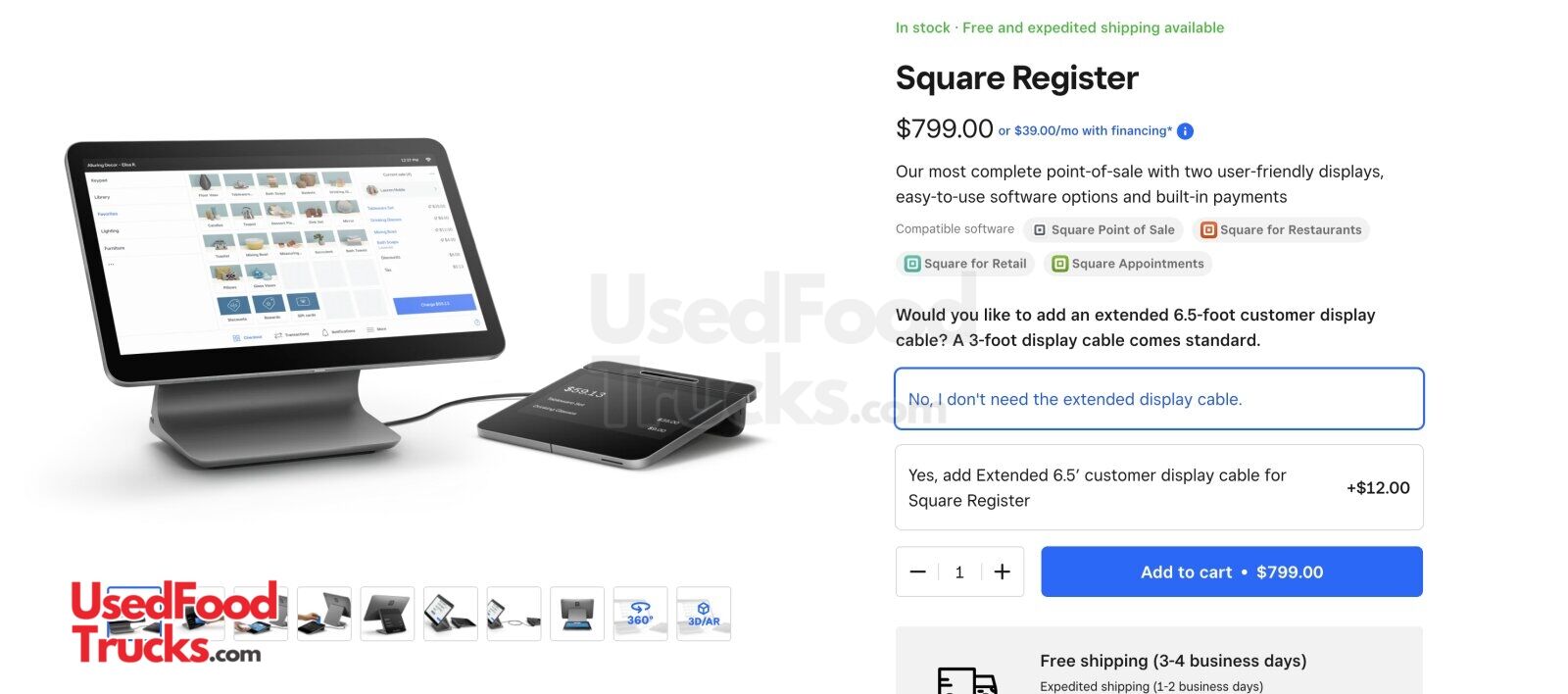Click Add to cart $799.00 button
The height and width of the screenshot is (694, 1568).
coord(1232,571)
